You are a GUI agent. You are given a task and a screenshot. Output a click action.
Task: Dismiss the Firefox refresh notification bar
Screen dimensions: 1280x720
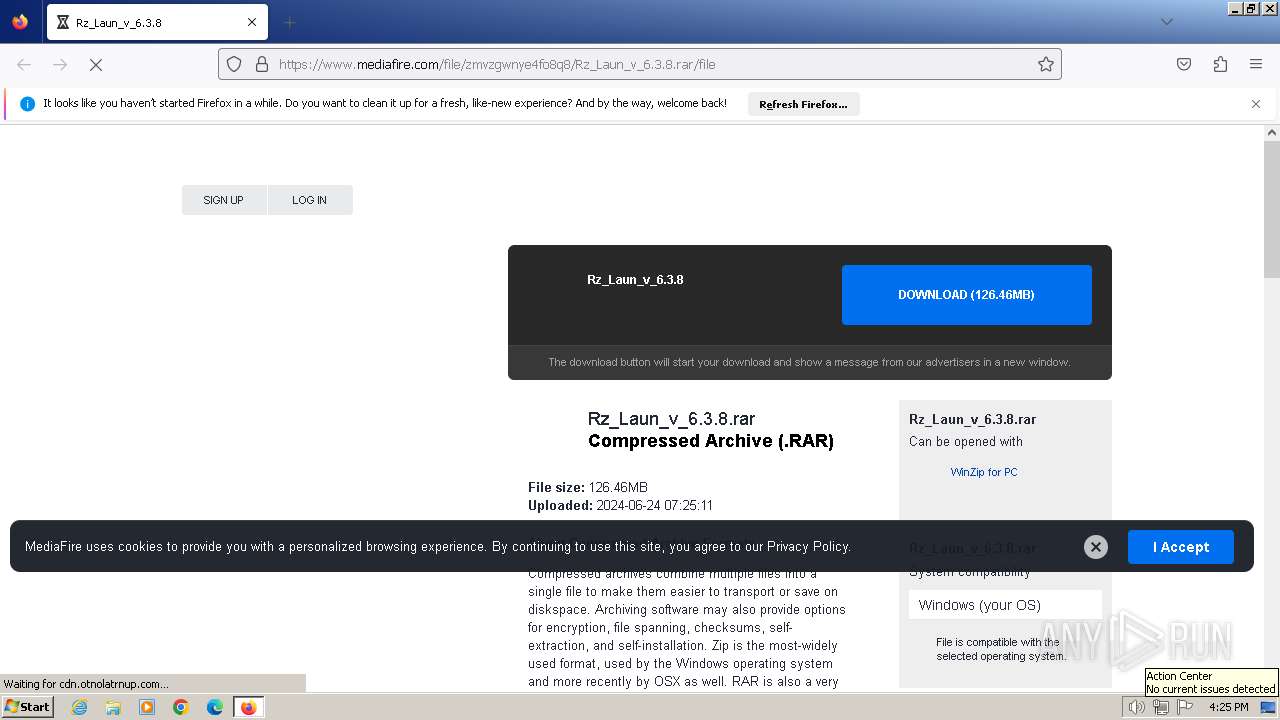point(1256,104)
